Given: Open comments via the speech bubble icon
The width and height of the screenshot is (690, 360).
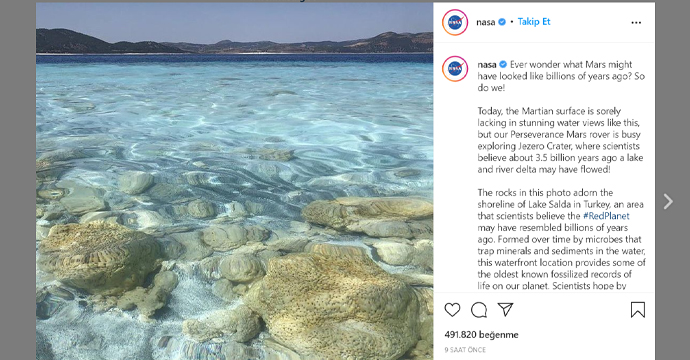Looking at the screenshot, I should tap(479, 310).
